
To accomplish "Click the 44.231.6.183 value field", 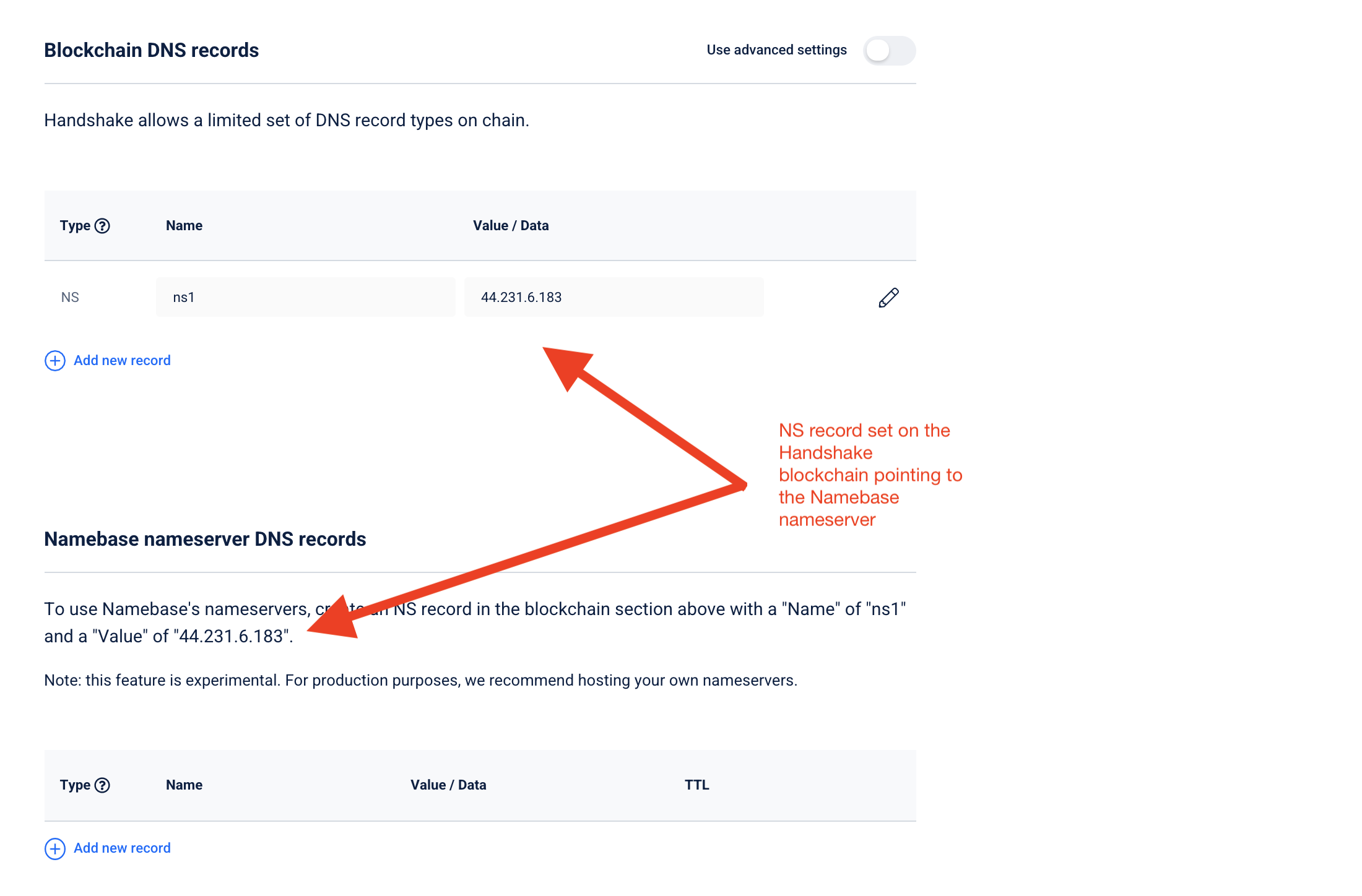I will 613,298.
